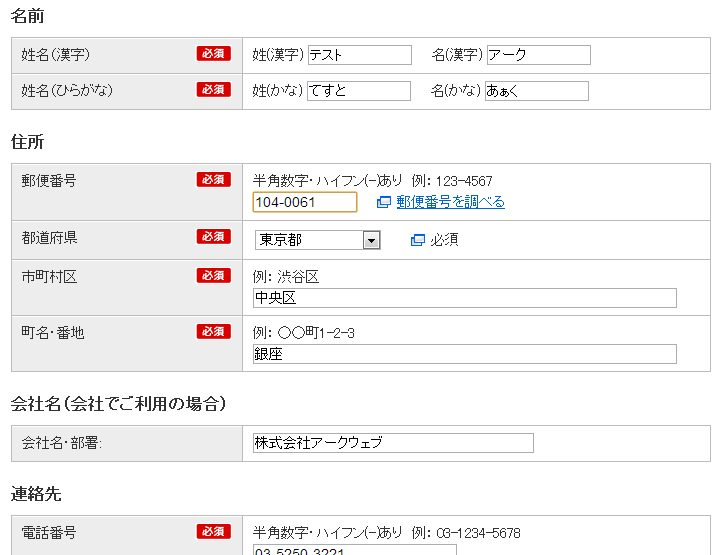Click the 名(かな) field containing あぁく
The width and height of the screenshot is (725, 555).
pyautogui.click(x=536, y=91)
